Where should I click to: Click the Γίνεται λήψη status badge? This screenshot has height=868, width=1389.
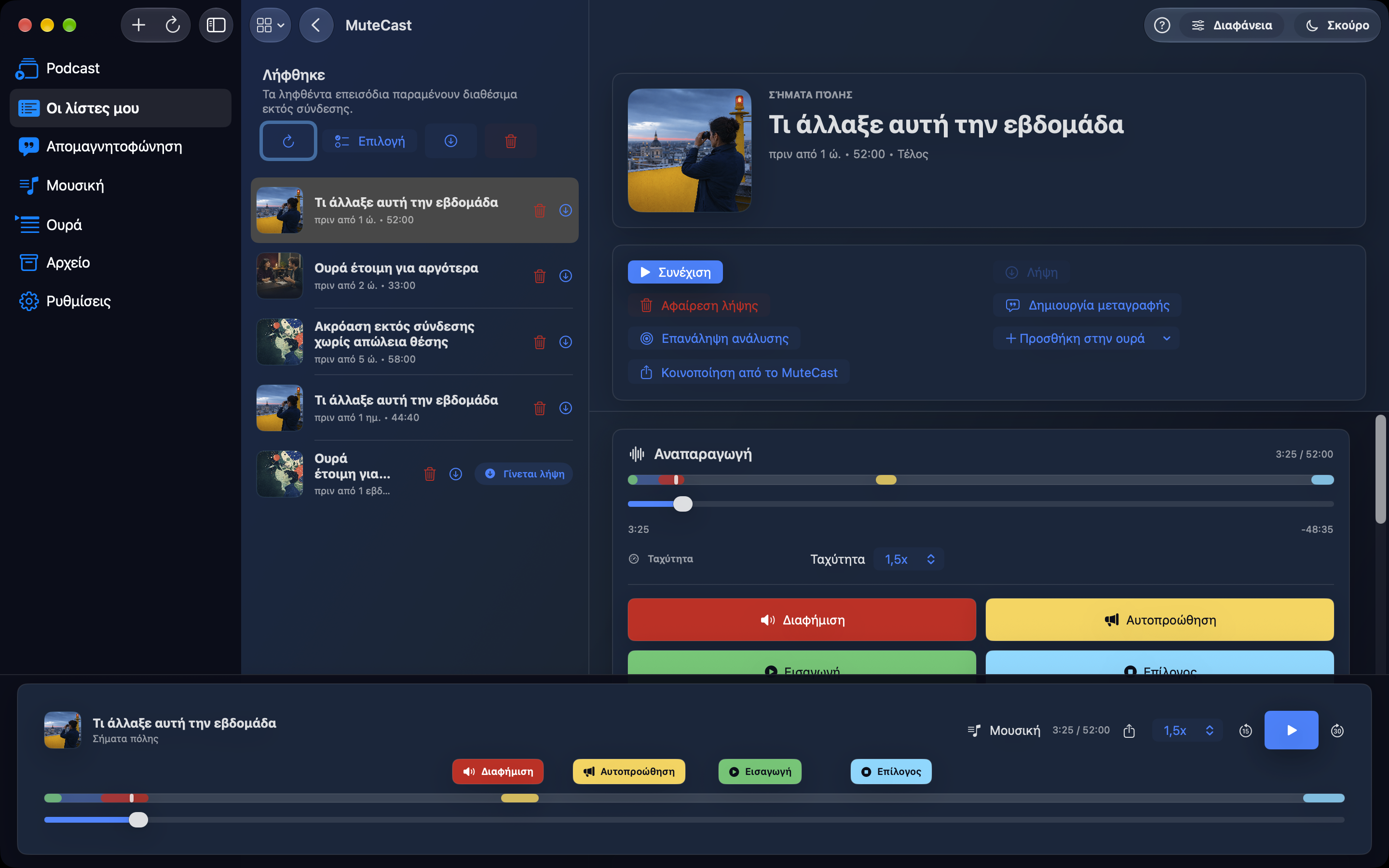[523, 474]
